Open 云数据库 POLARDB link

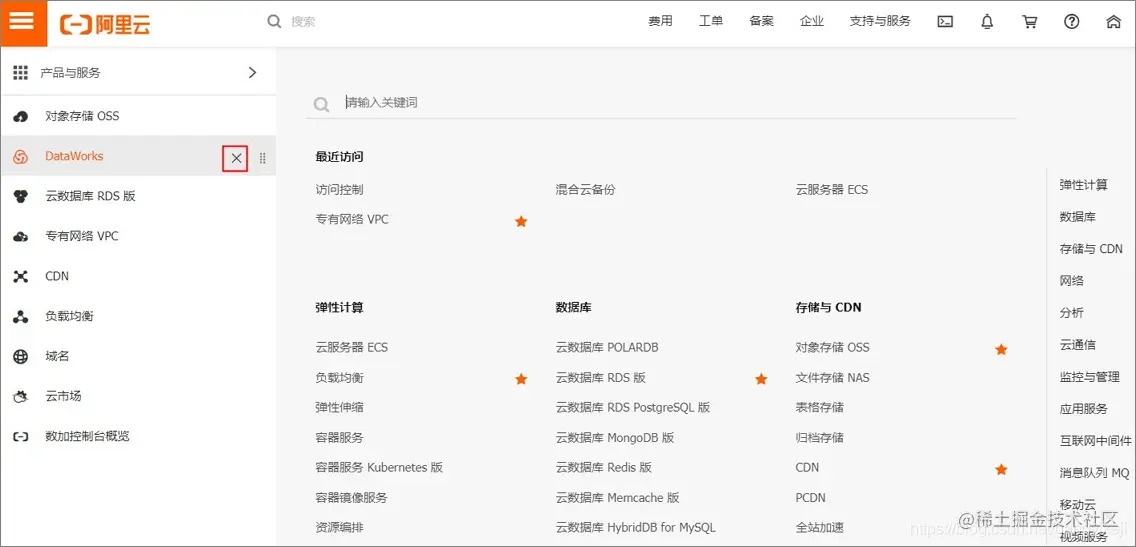pyautogui.click(x=607, y=347)
